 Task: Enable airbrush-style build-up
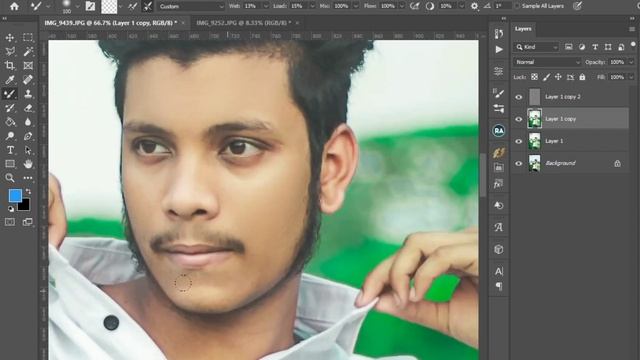coord(415,6)
